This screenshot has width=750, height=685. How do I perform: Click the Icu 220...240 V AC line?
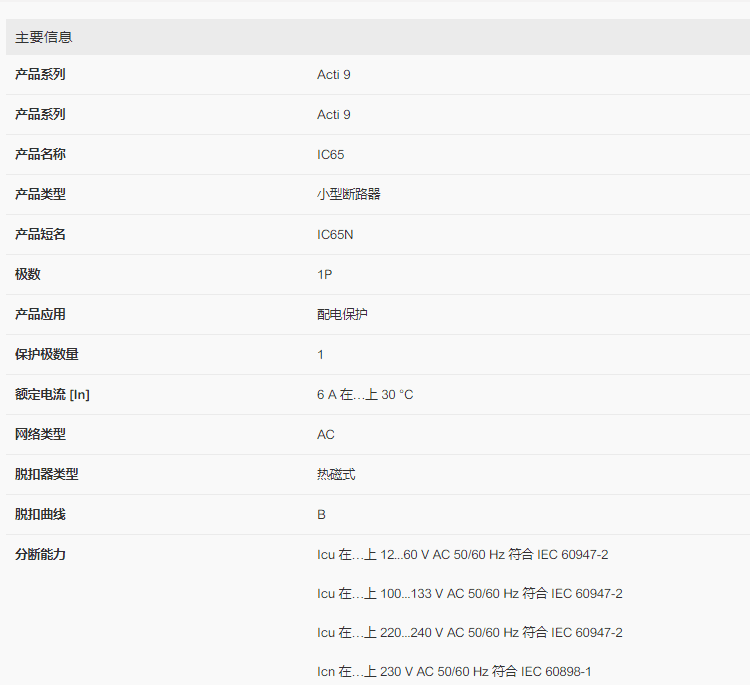pos(470,632)
